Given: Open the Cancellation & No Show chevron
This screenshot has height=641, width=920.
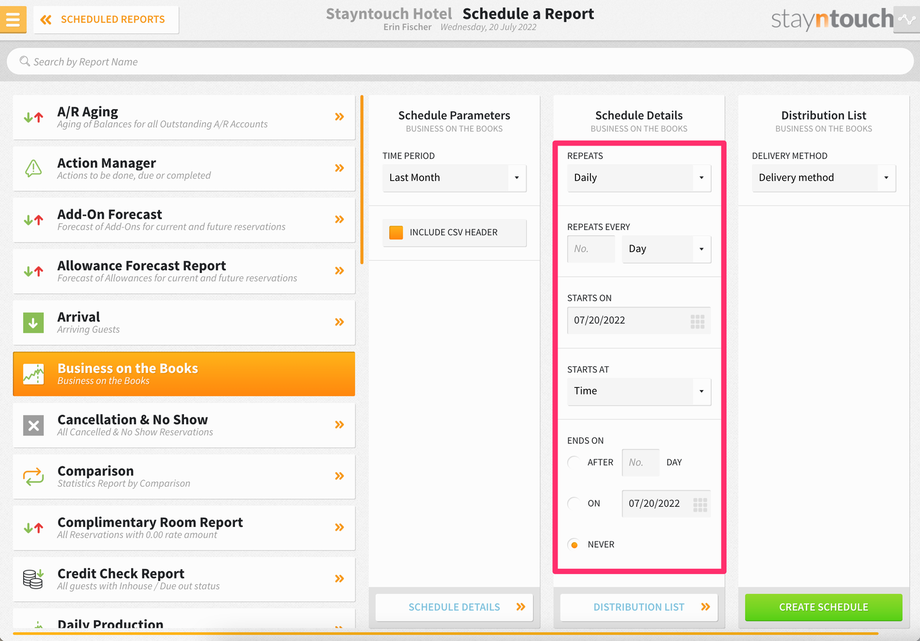Looking at the screenshot, I should click(x=339, y=425).
